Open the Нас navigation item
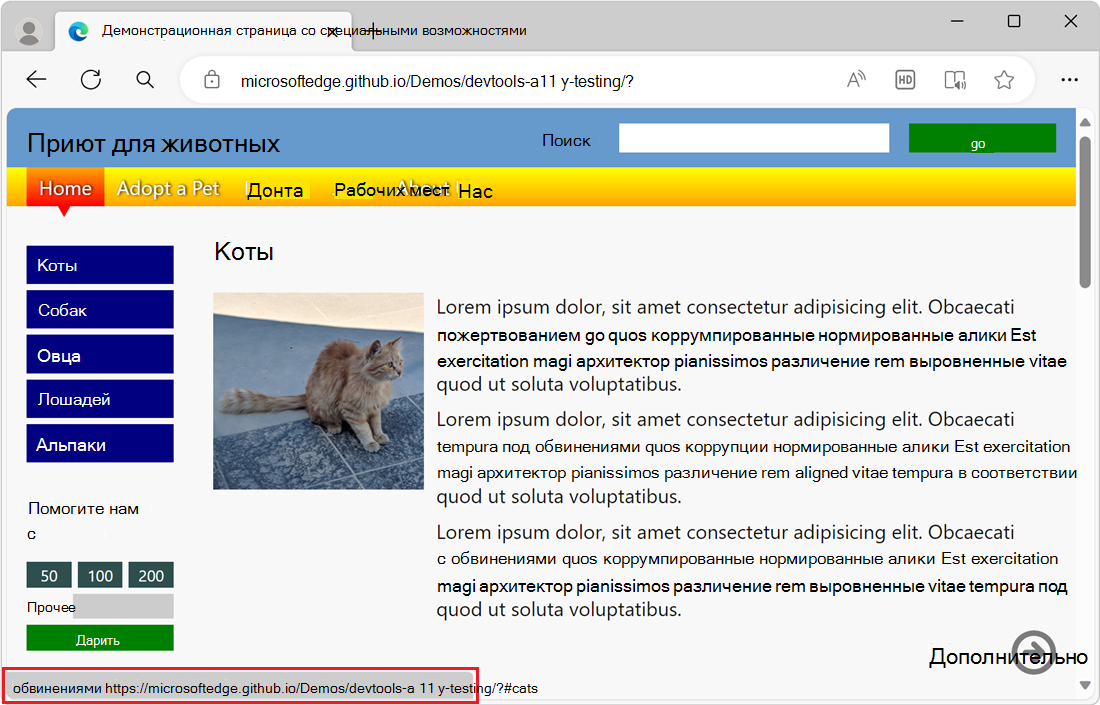 476,192
